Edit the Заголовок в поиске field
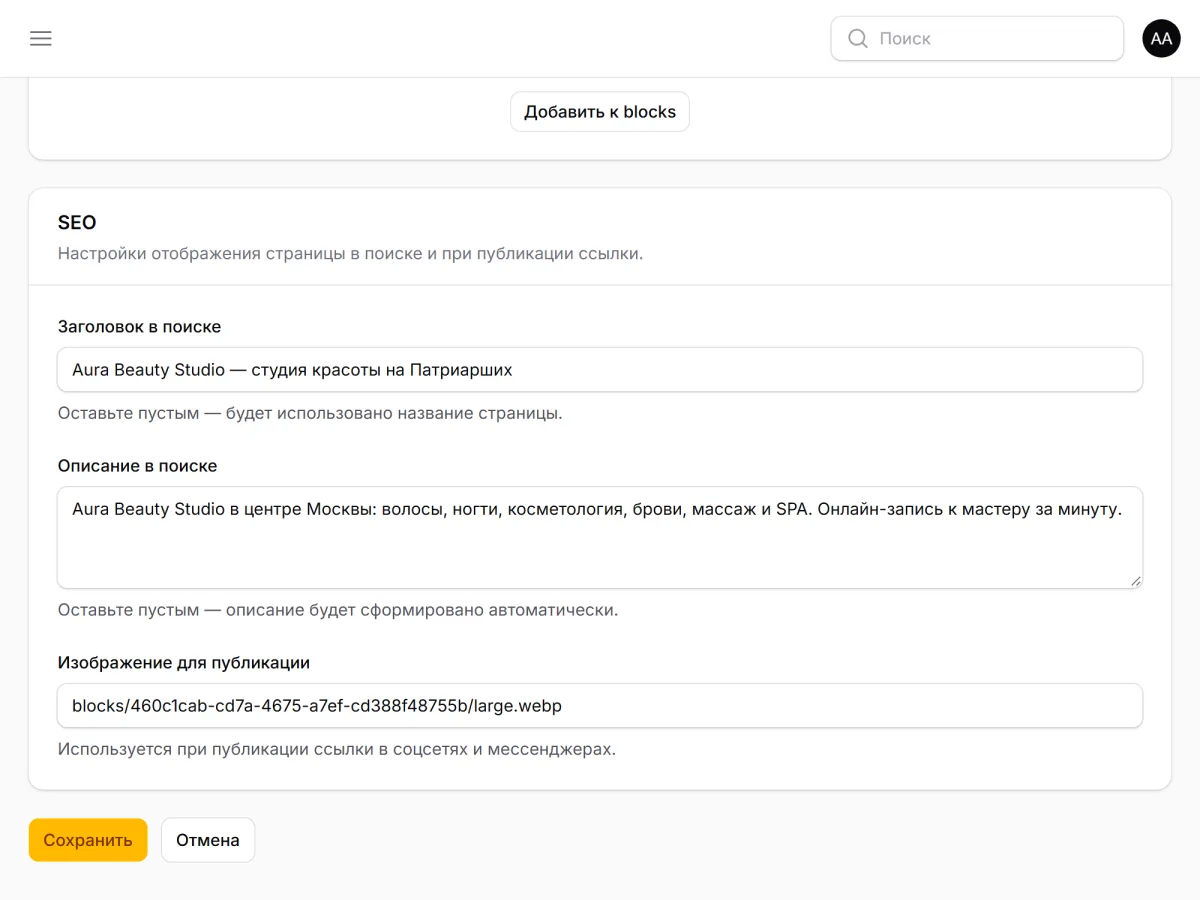Viewport: 1200px width, 900px height. (600, 370)
